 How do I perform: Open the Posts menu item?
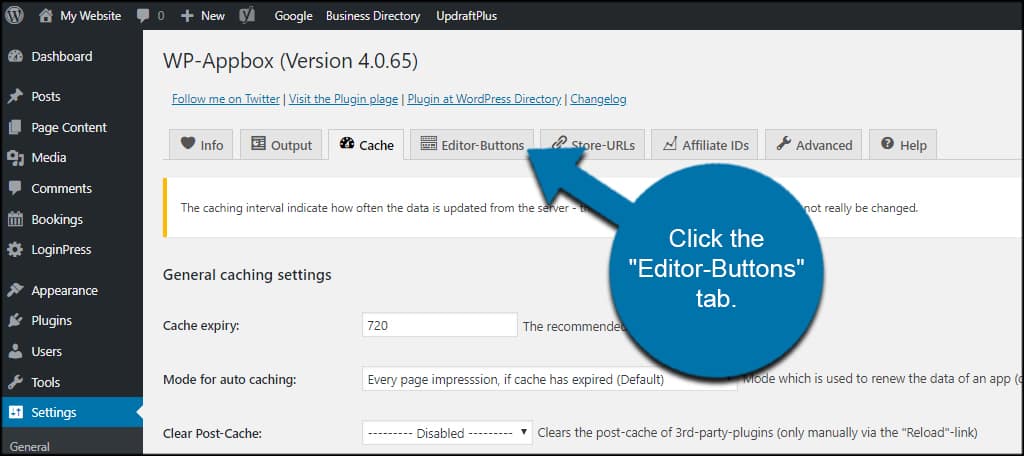[x=71, y=97]
